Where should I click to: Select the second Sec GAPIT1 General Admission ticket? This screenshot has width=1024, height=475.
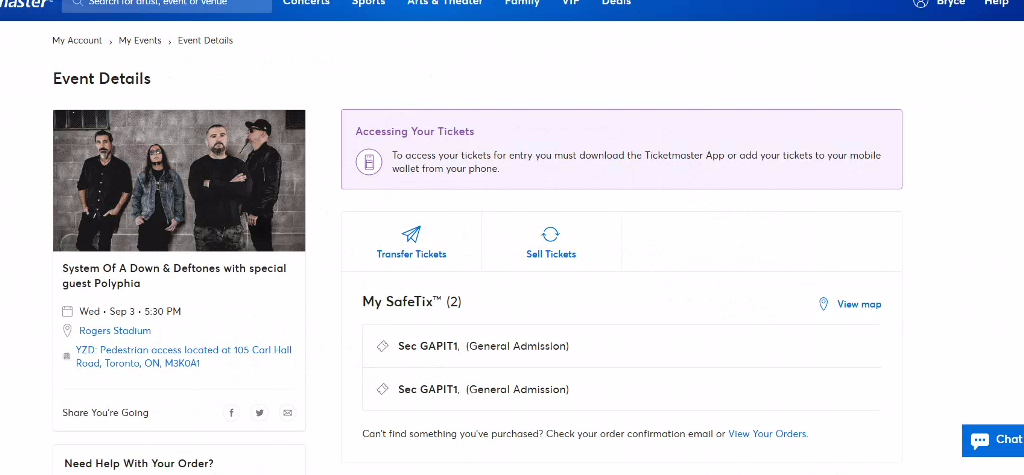click(622, 389)
